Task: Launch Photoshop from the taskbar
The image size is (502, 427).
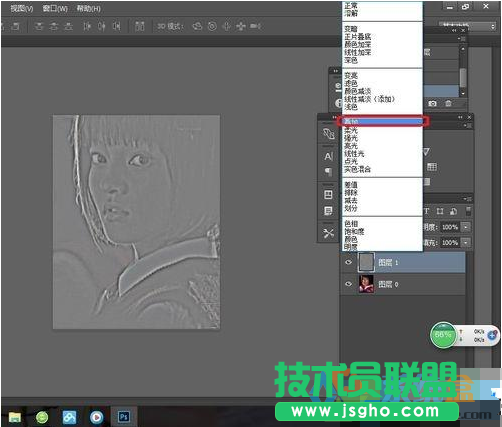Action: (124, 417)
